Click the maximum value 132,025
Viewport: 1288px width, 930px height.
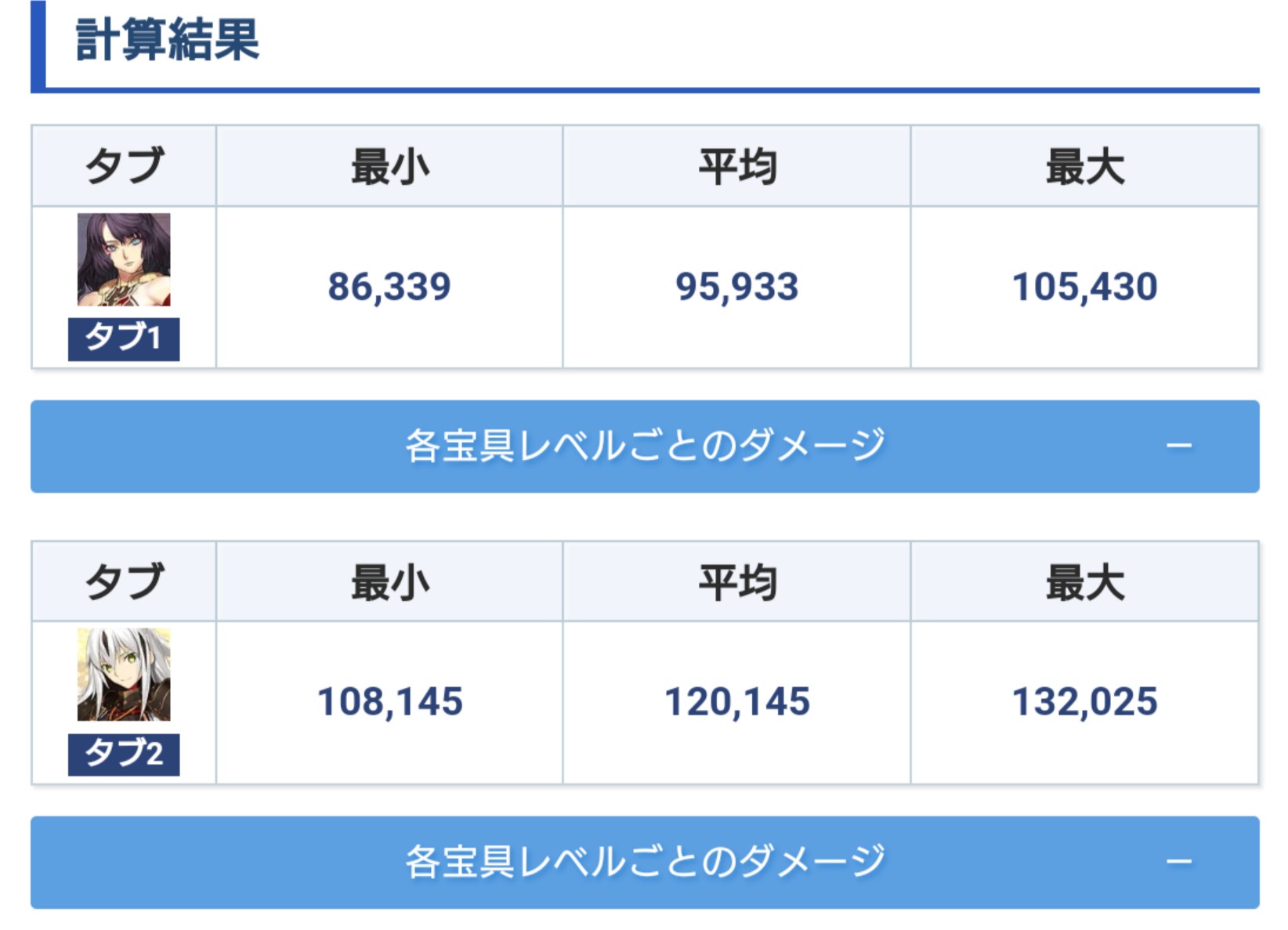click(x=1084, y=702)
